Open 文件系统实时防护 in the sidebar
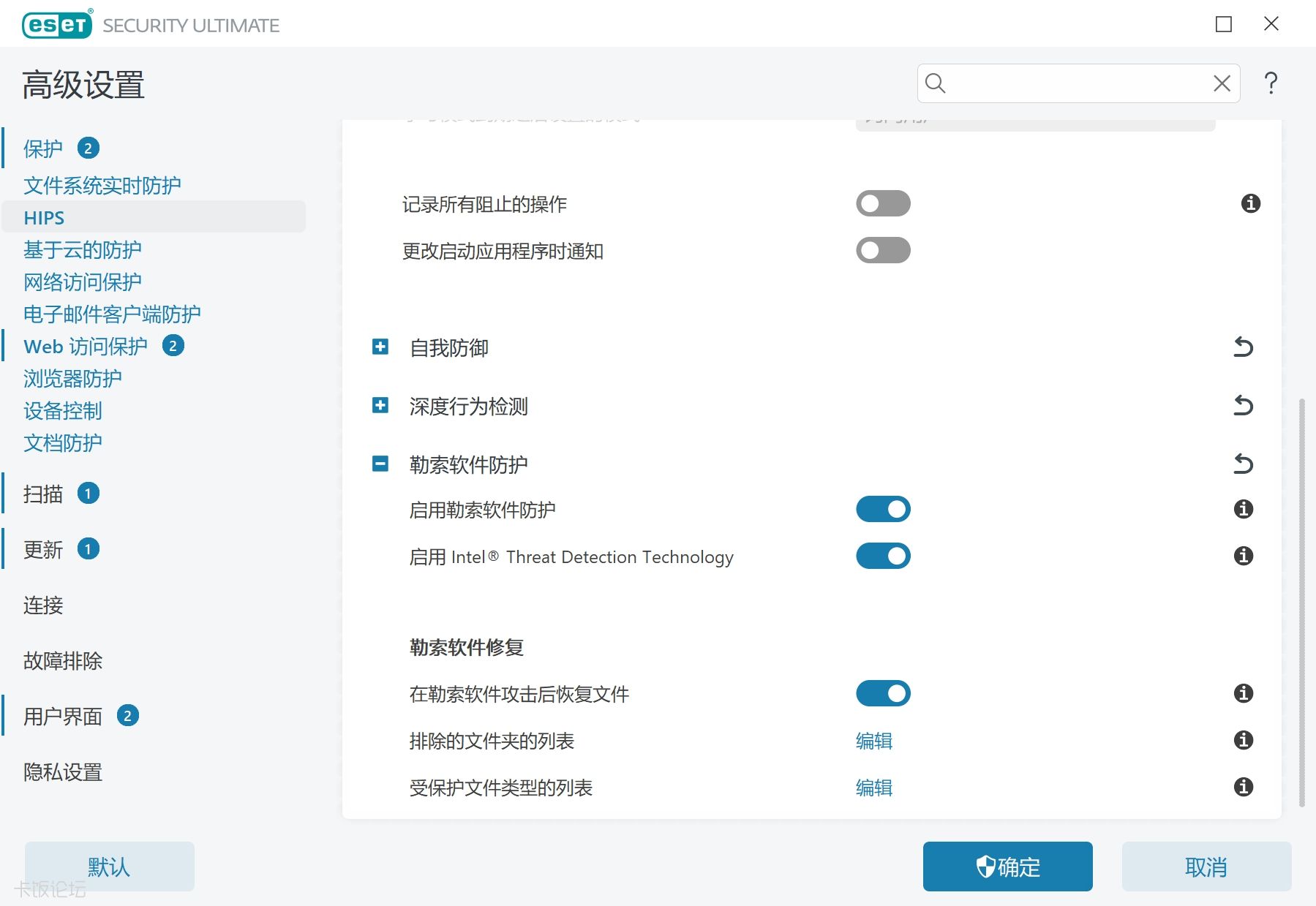 tap(102, 186)
